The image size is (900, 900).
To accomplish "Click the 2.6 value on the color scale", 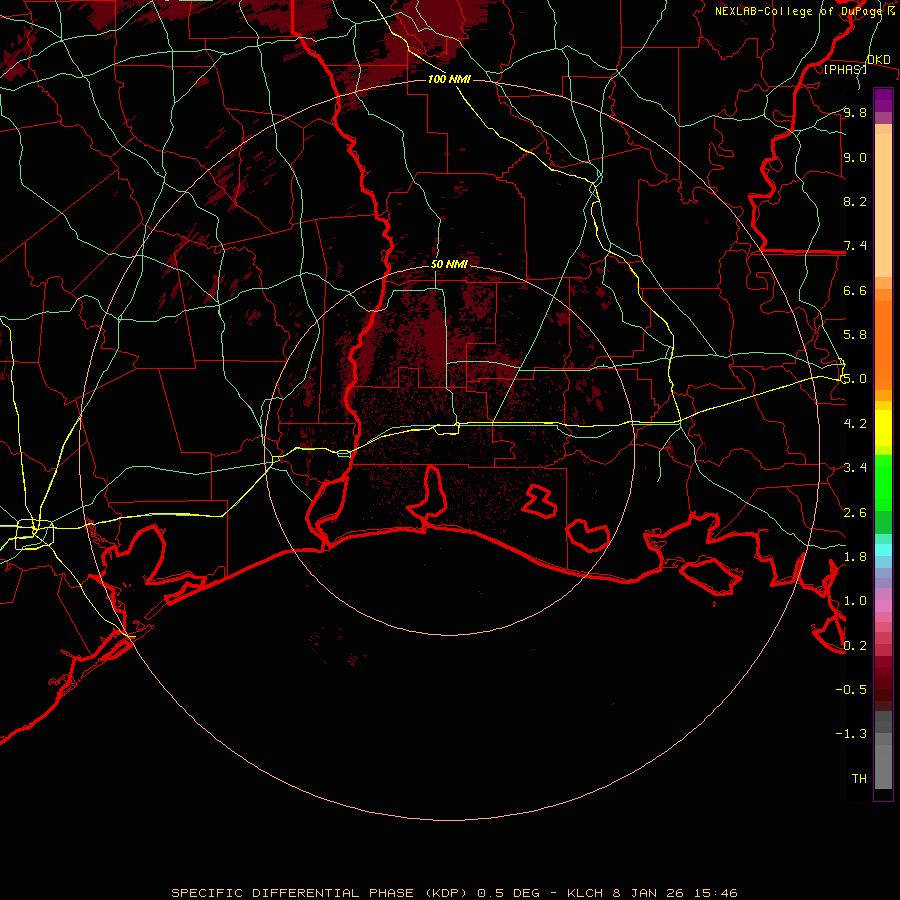I will (x=855, y=513).
